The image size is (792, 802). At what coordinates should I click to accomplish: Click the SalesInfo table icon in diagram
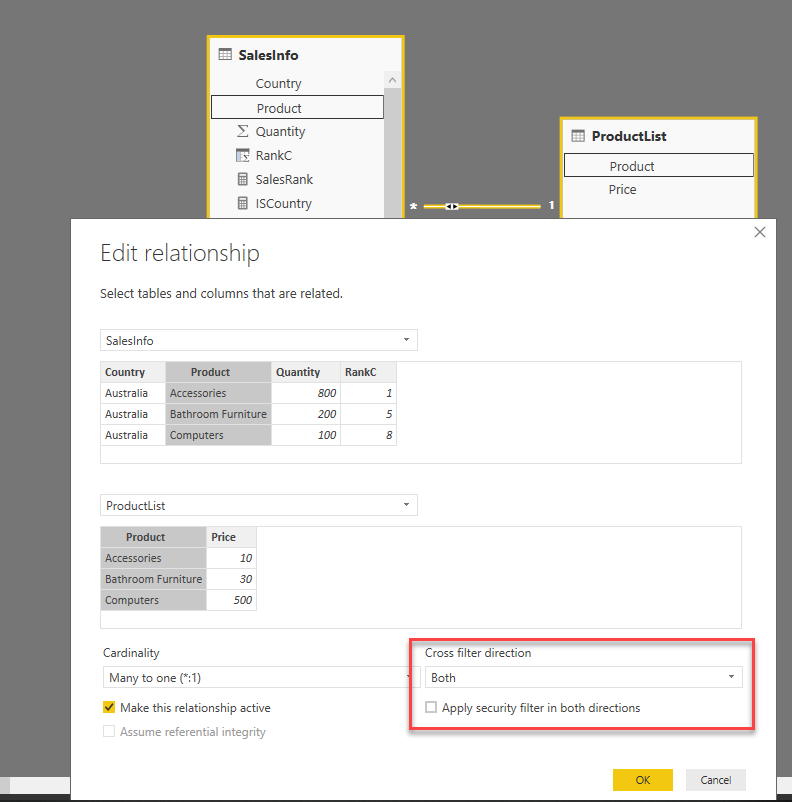(x=225, y=54)
